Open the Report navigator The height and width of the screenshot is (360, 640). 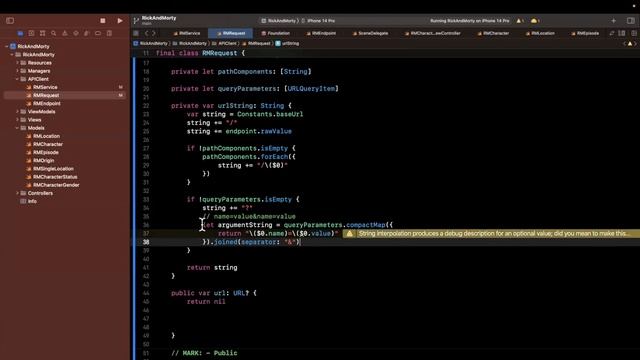tap(109, 33)
